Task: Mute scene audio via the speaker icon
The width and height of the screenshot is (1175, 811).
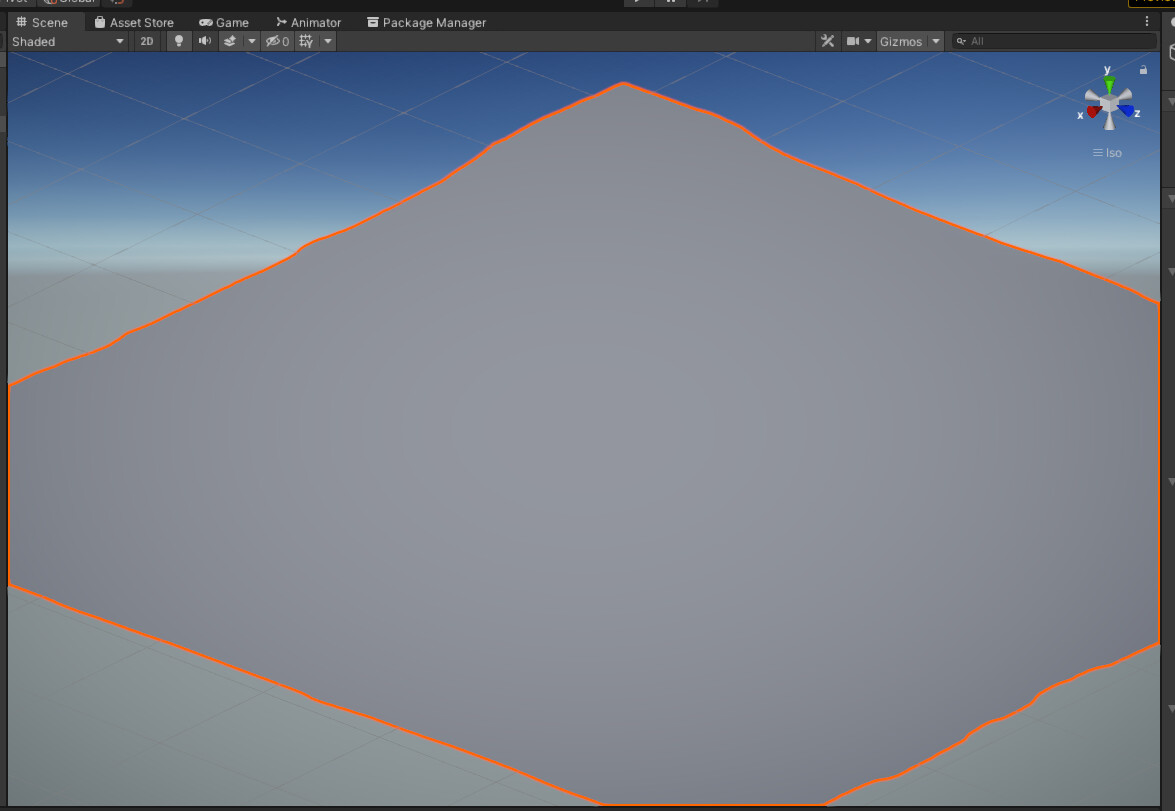Action: click(204, 41)
